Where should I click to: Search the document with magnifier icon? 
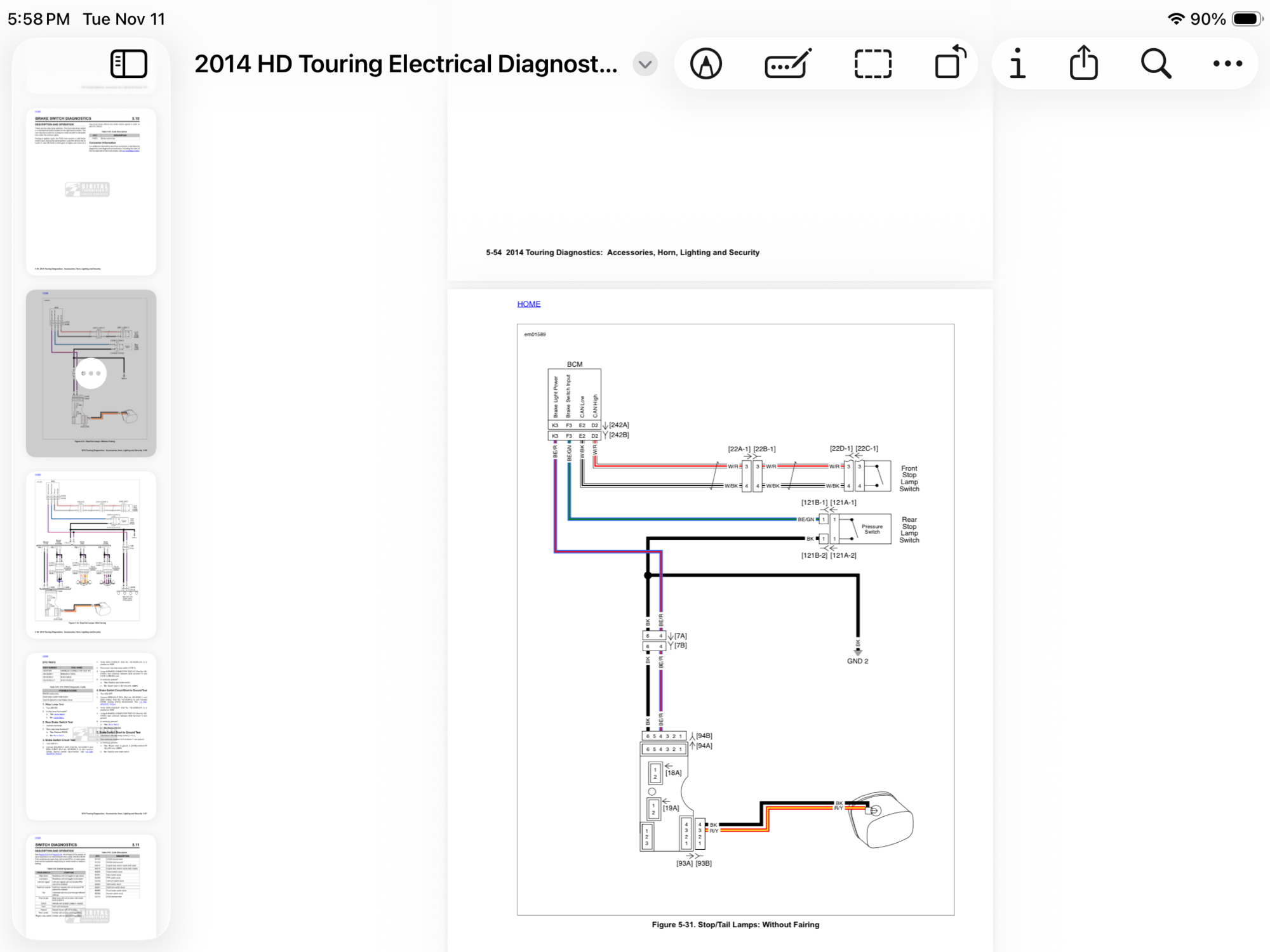(x=1156, y=64)
